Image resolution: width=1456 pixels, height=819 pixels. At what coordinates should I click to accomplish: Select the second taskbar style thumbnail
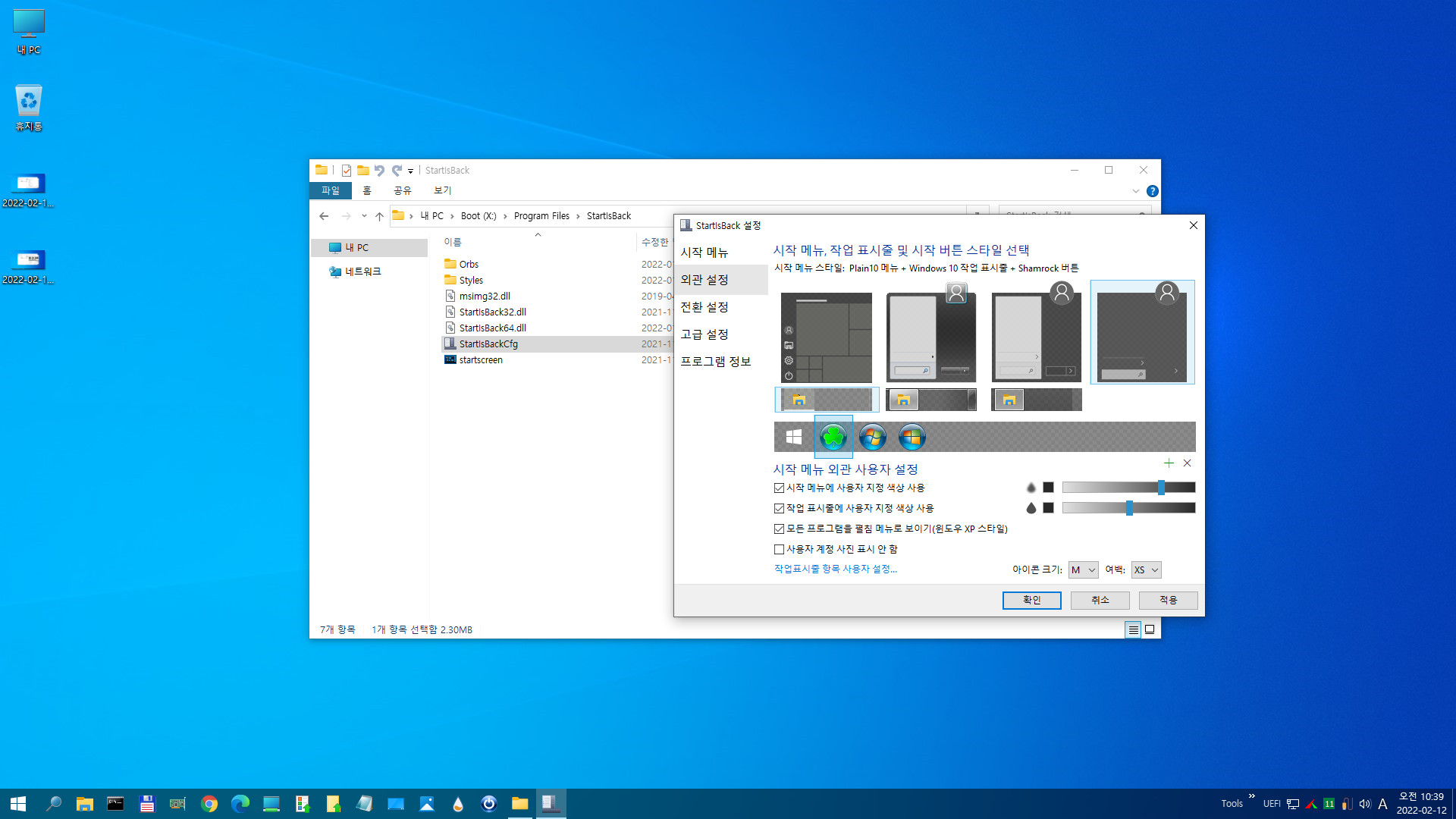coord(930,400)
